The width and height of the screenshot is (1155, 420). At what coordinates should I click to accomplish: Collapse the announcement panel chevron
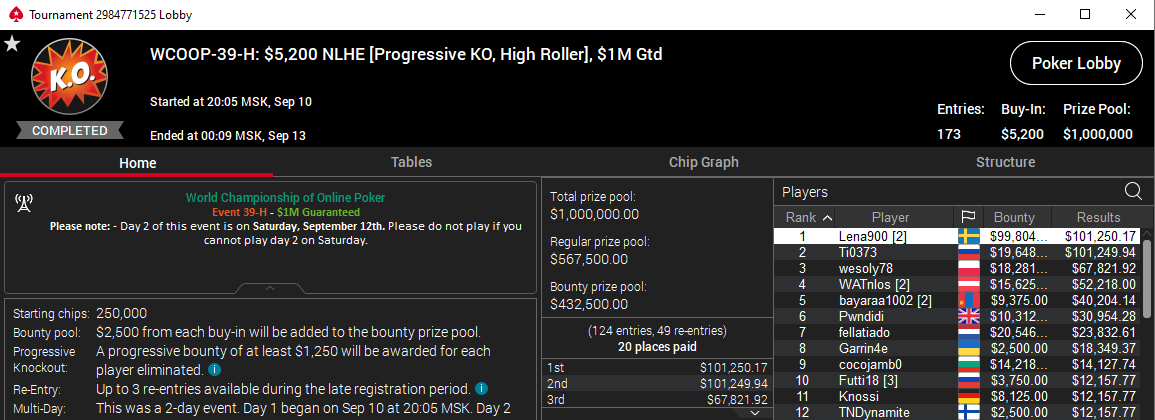[270, 288]
